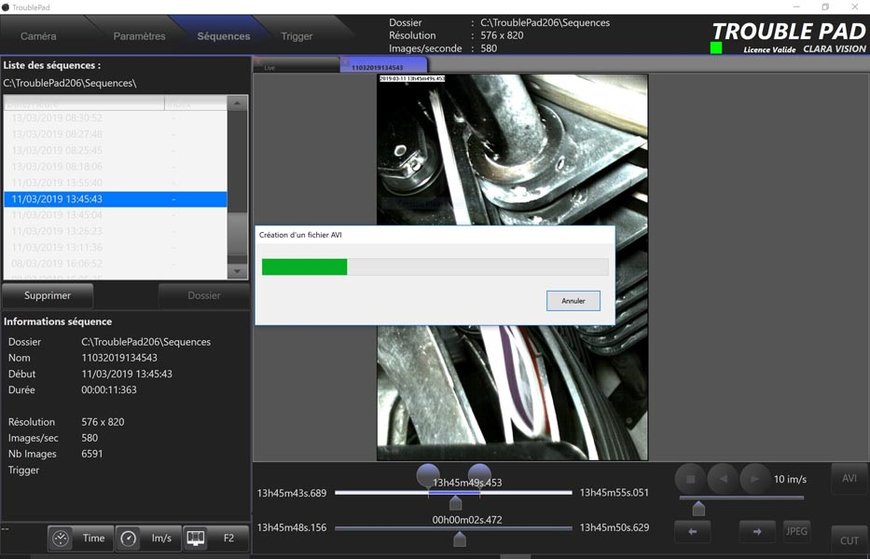Select sequence 11/03/2019 13:45:43
The height and width of the screenshot is (559, 870).
click(x=115, y=199)
